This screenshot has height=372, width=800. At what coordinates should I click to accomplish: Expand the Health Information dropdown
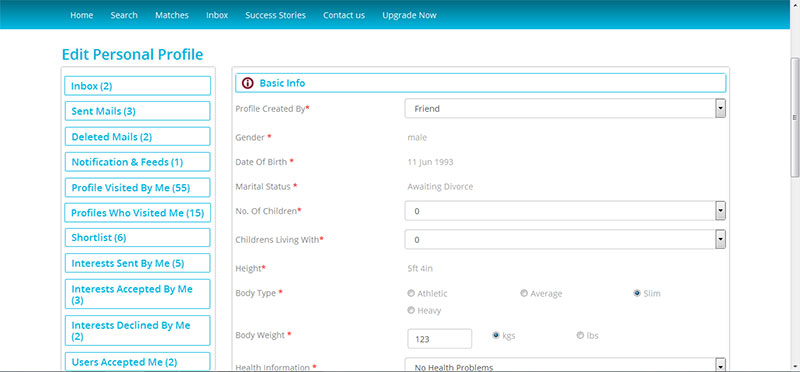click(565, 365)
